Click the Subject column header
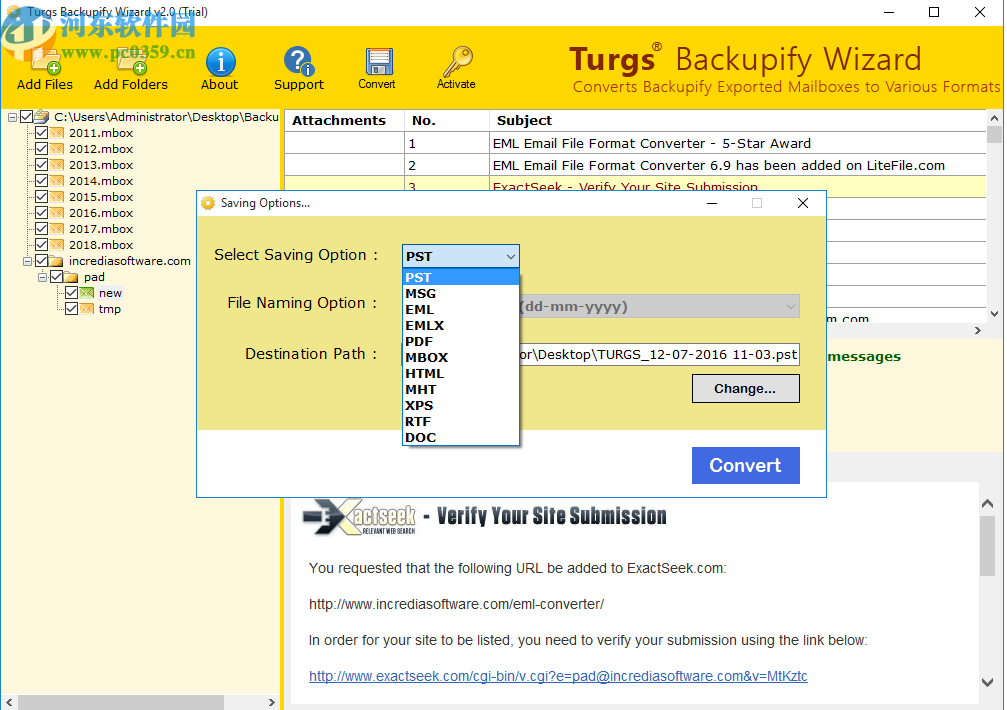Image resolution: width=1007 pixels, height=710 pixels. [737, 121]
